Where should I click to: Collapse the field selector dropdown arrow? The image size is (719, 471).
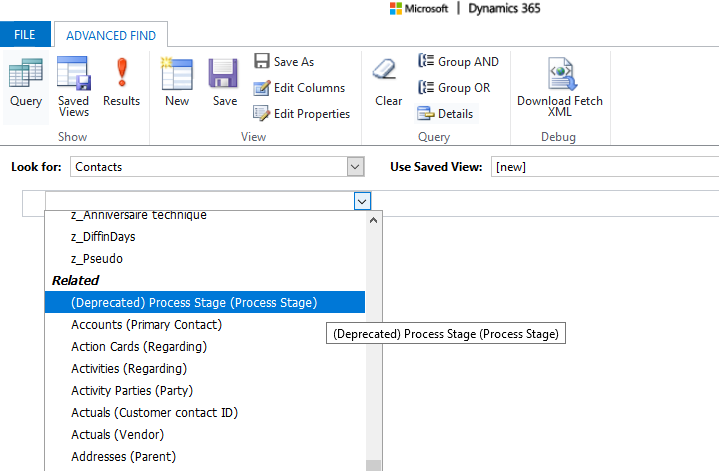coord(362,201)
